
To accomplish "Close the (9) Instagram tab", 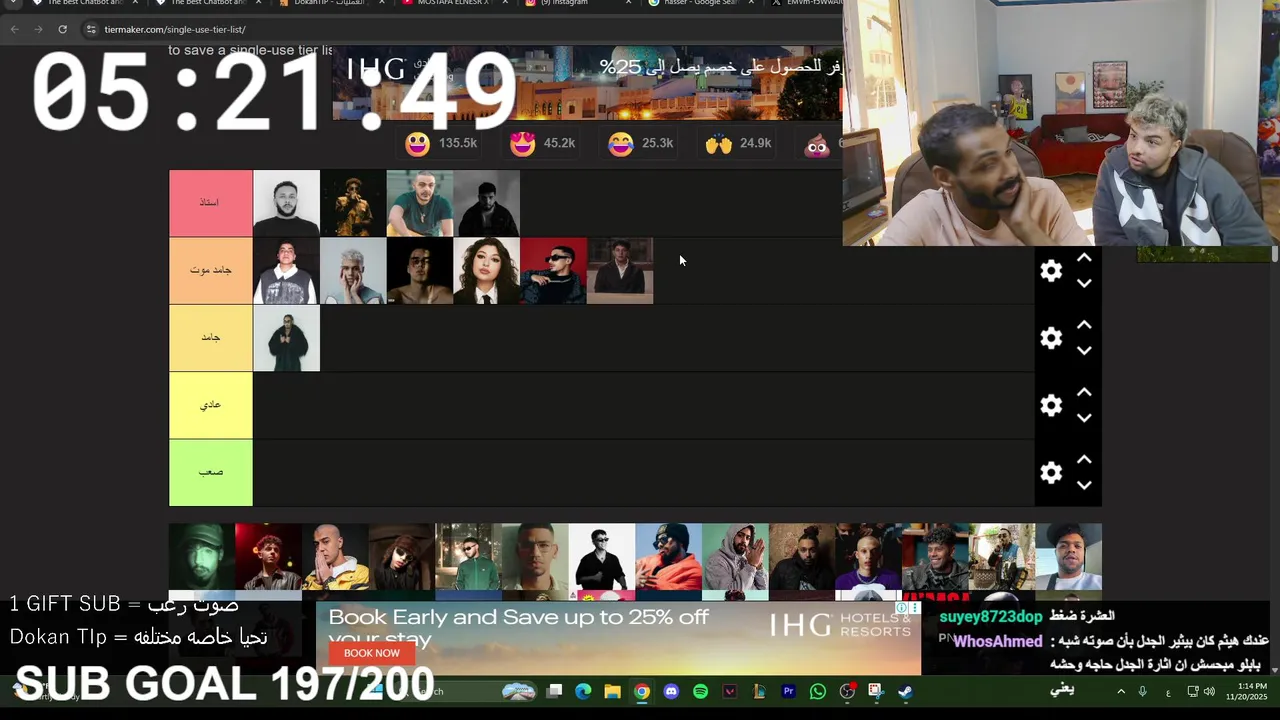I will pos(628,3).
